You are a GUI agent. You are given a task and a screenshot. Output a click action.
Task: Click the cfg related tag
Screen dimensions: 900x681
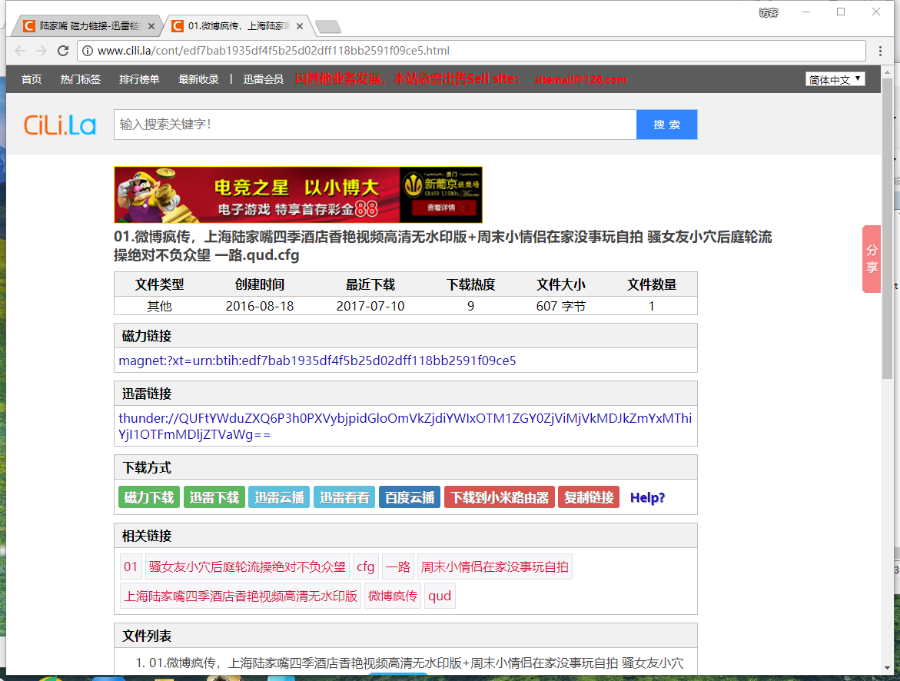[x=365, y=567]
